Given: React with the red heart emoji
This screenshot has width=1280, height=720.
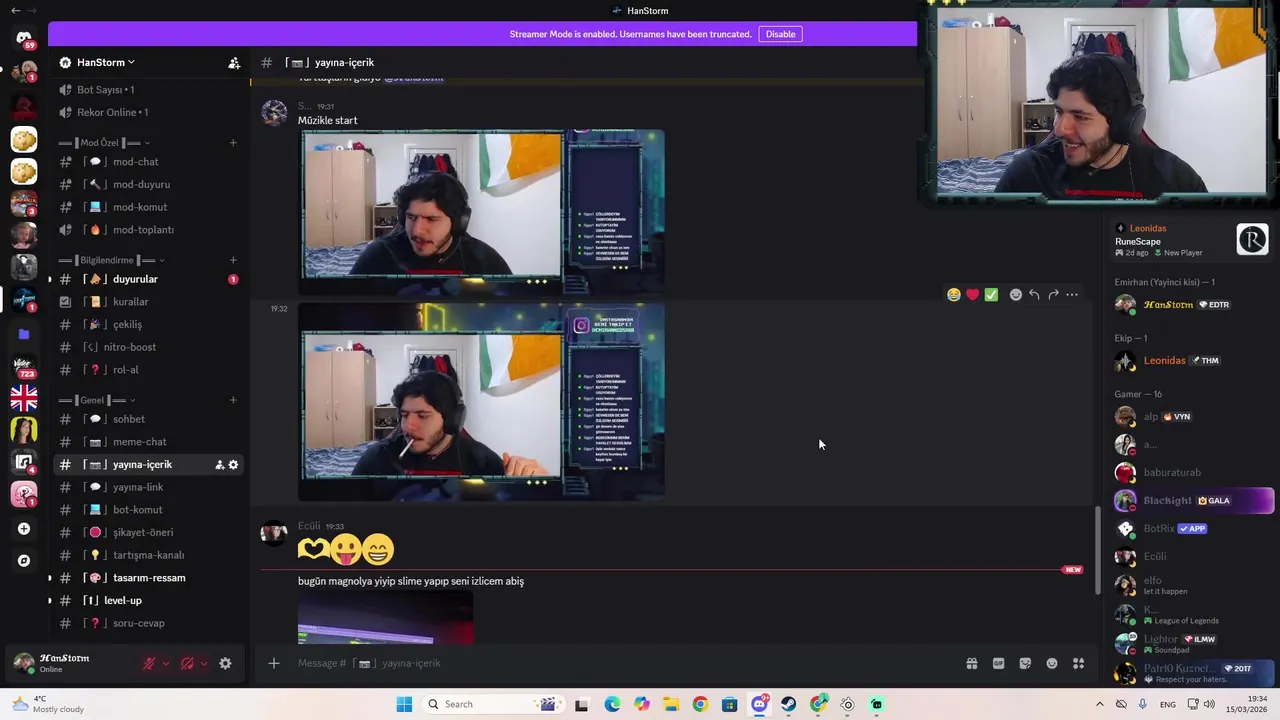Looking at the screenshot, I should point(972,295).
